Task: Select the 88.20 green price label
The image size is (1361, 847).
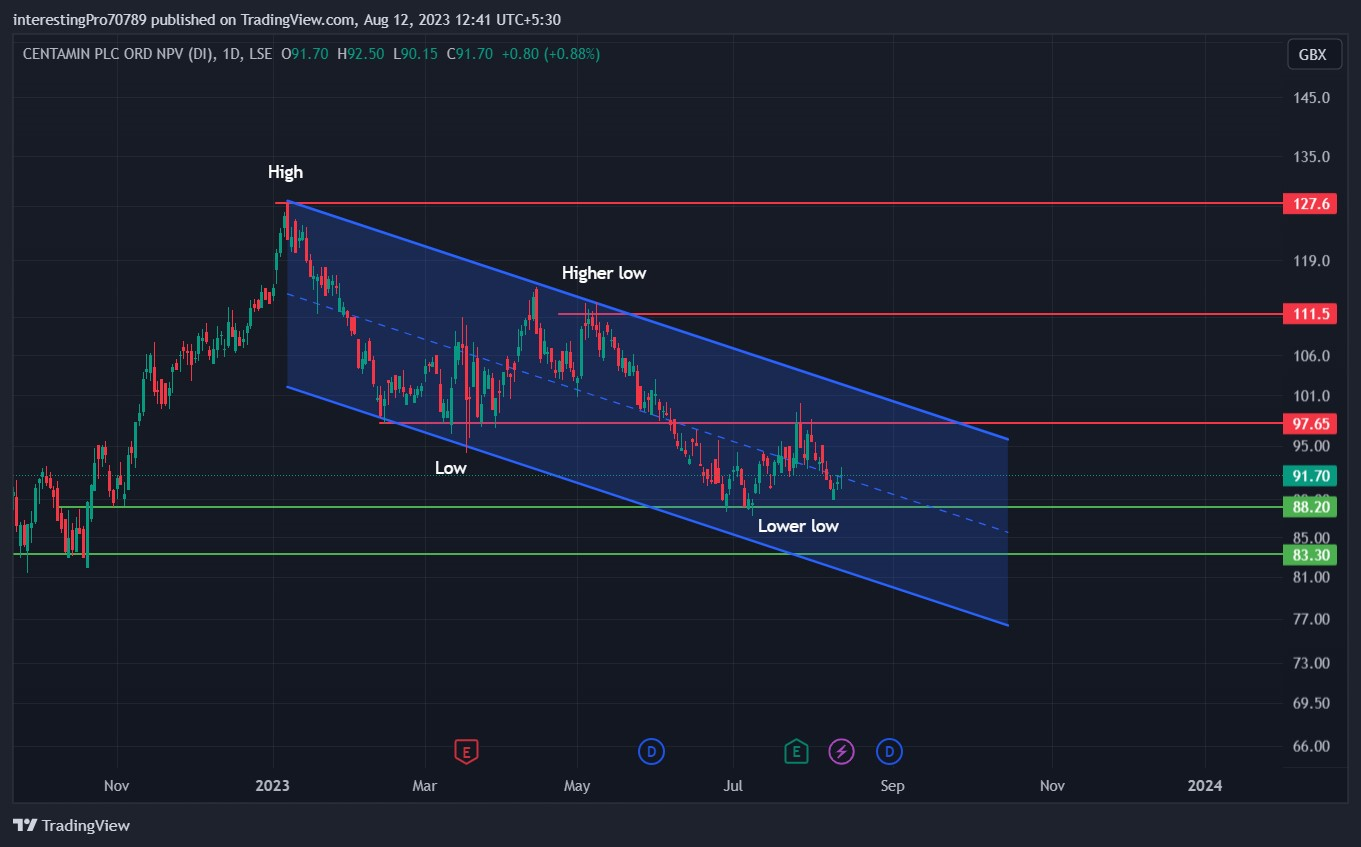Action: pyautogui.click(x=1311, y=507)
